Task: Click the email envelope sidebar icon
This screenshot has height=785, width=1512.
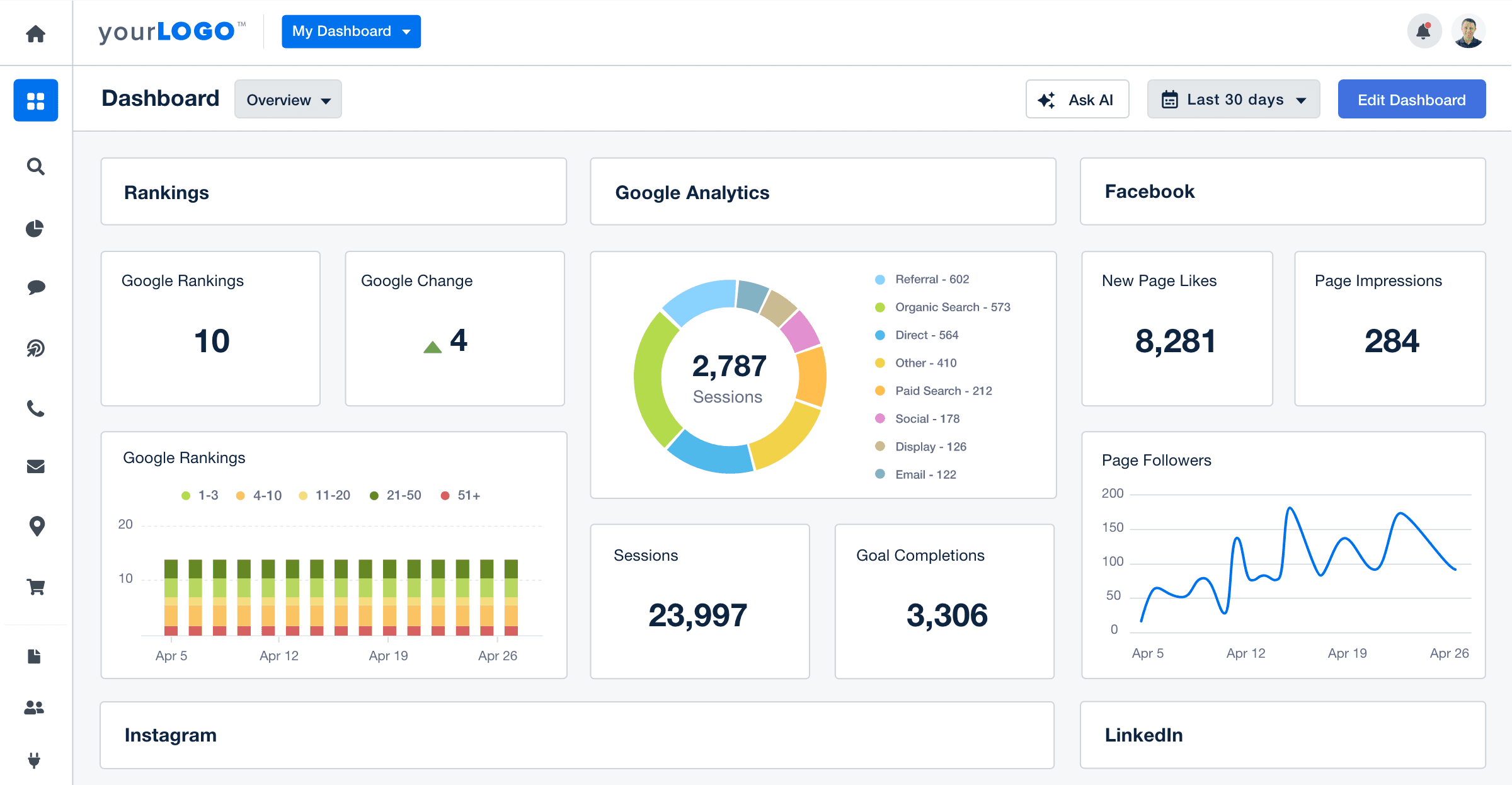Action: pos(35,466)
